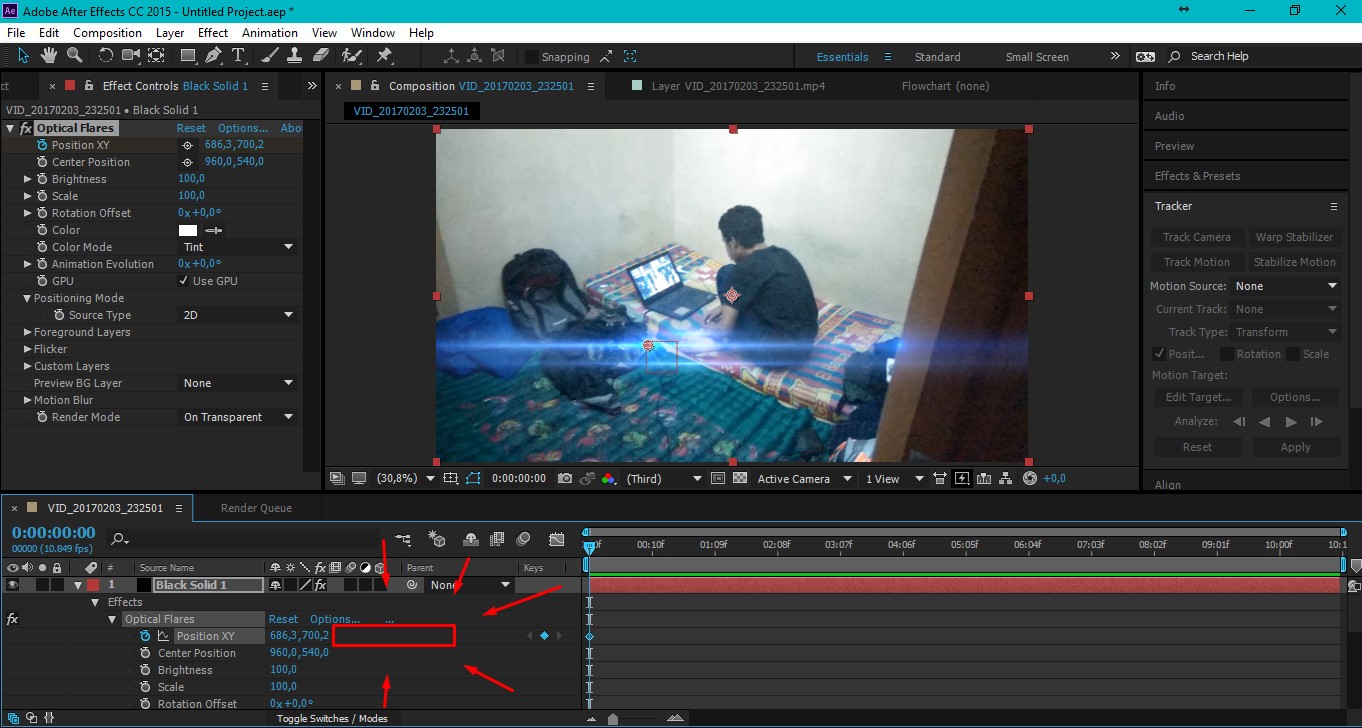Toggle the transparency grid icon
1362x728 pixels.
point(740,479)
